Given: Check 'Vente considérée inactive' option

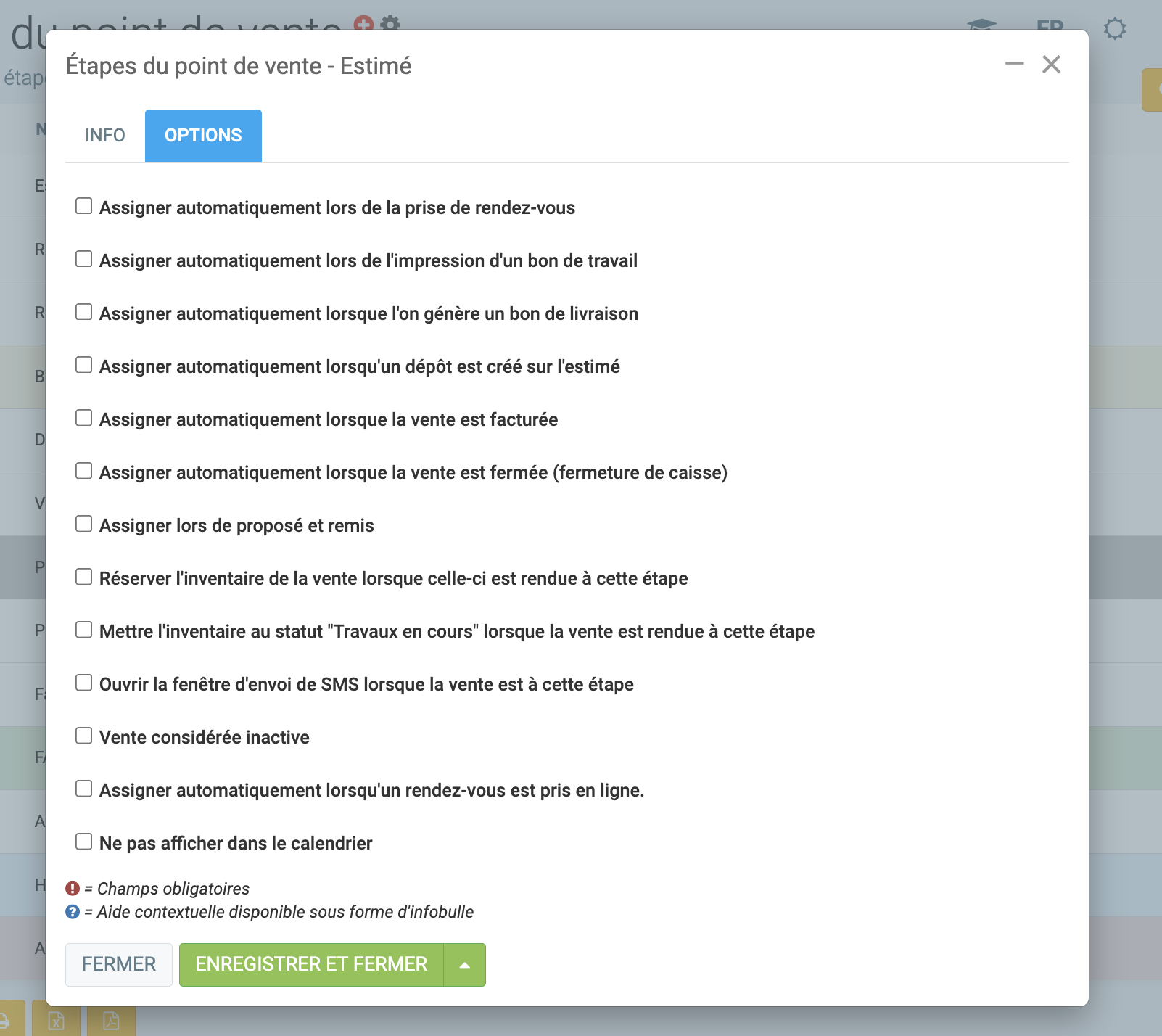Looking at the screenshot, I should pos(84,736).
